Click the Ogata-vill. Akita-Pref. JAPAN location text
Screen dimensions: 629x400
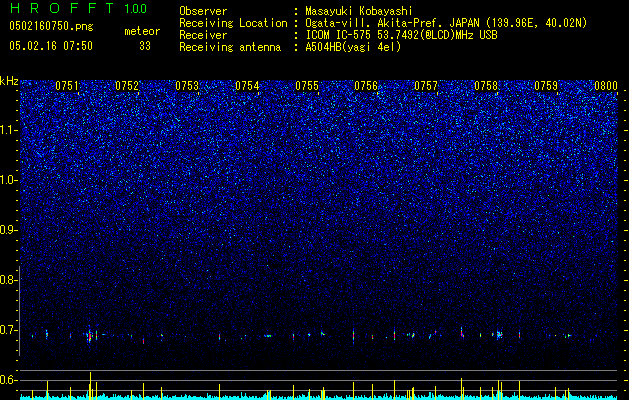(446, 23)
